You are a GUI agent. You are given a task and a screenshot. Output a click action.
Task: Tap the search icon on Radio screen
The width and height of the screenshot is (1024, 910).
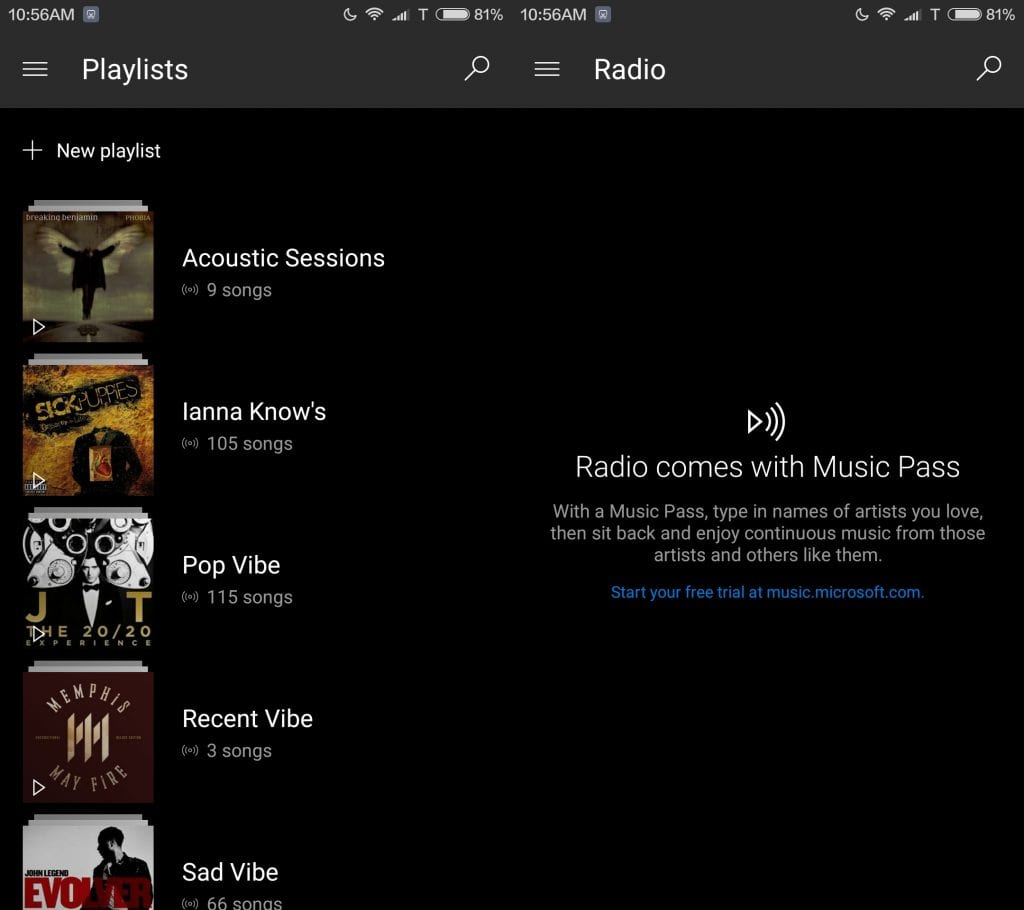pyautogui.click(x=989, y=68)
